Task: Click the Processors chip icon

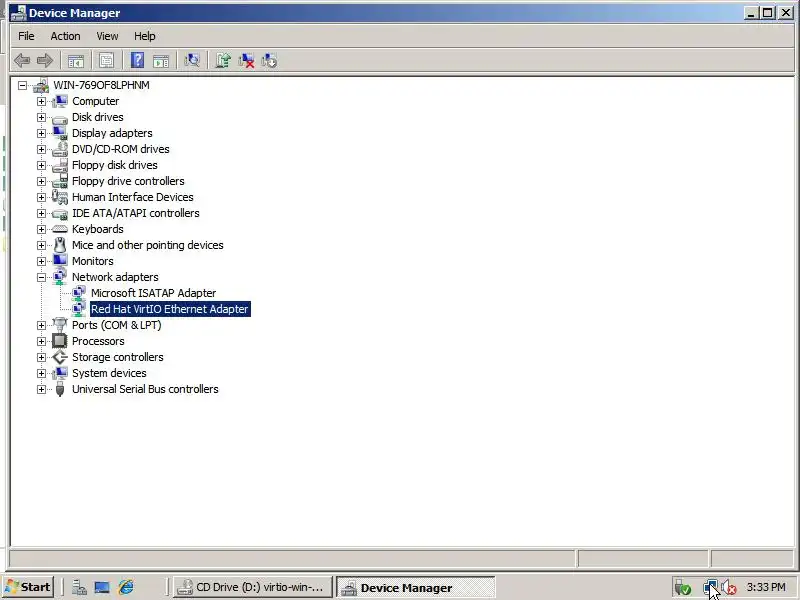Action: coord(60,341)
